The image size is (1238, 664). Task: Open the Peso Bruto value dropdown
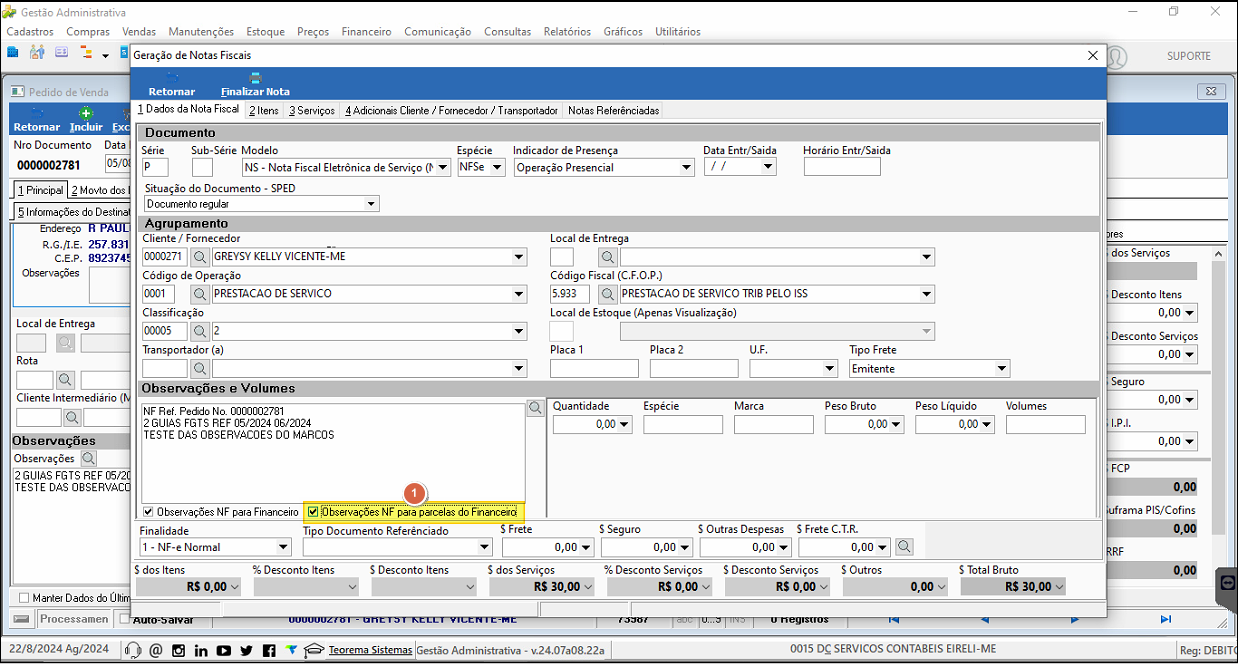point(897,424)
